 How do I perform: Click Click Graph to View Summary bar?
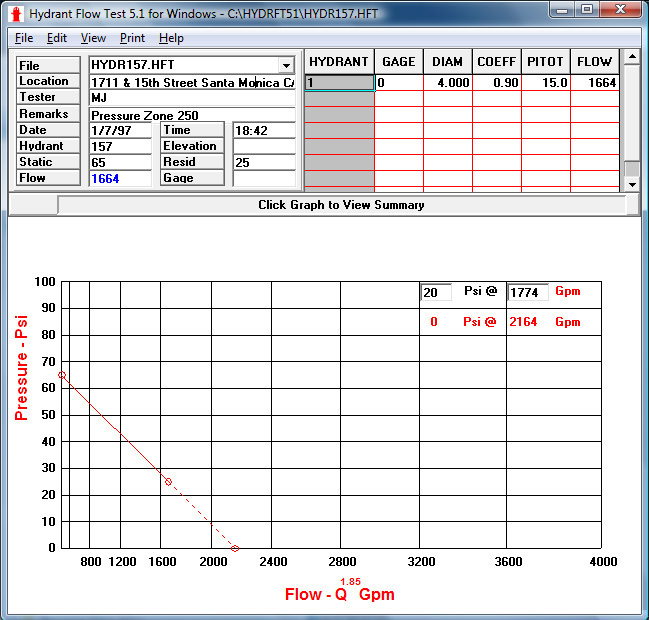(x=341, y=205)
